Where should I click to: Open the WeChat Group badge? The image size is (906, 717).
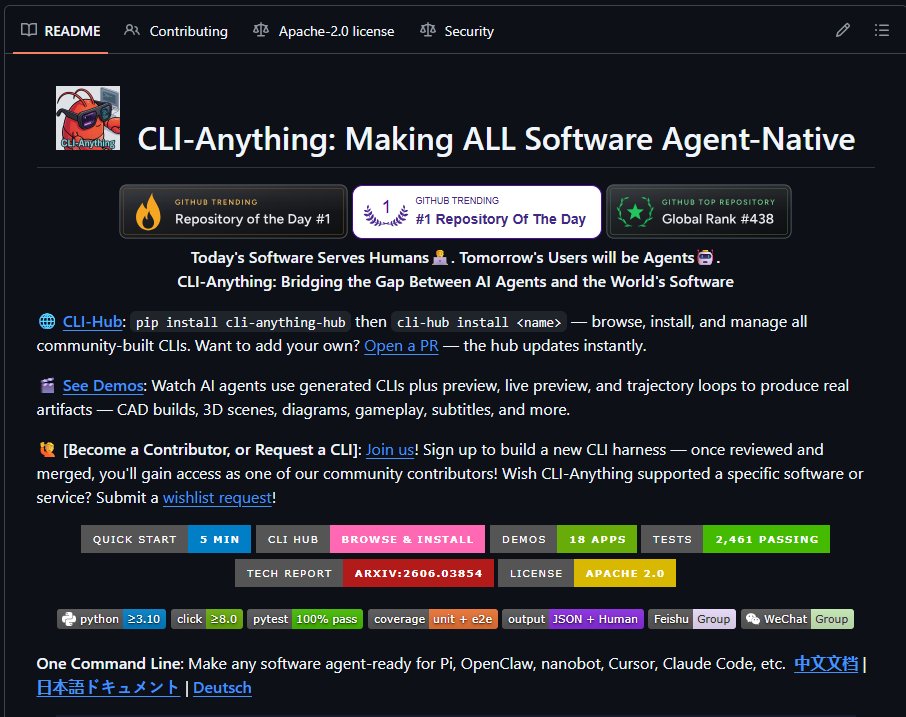tap(797, 619)
